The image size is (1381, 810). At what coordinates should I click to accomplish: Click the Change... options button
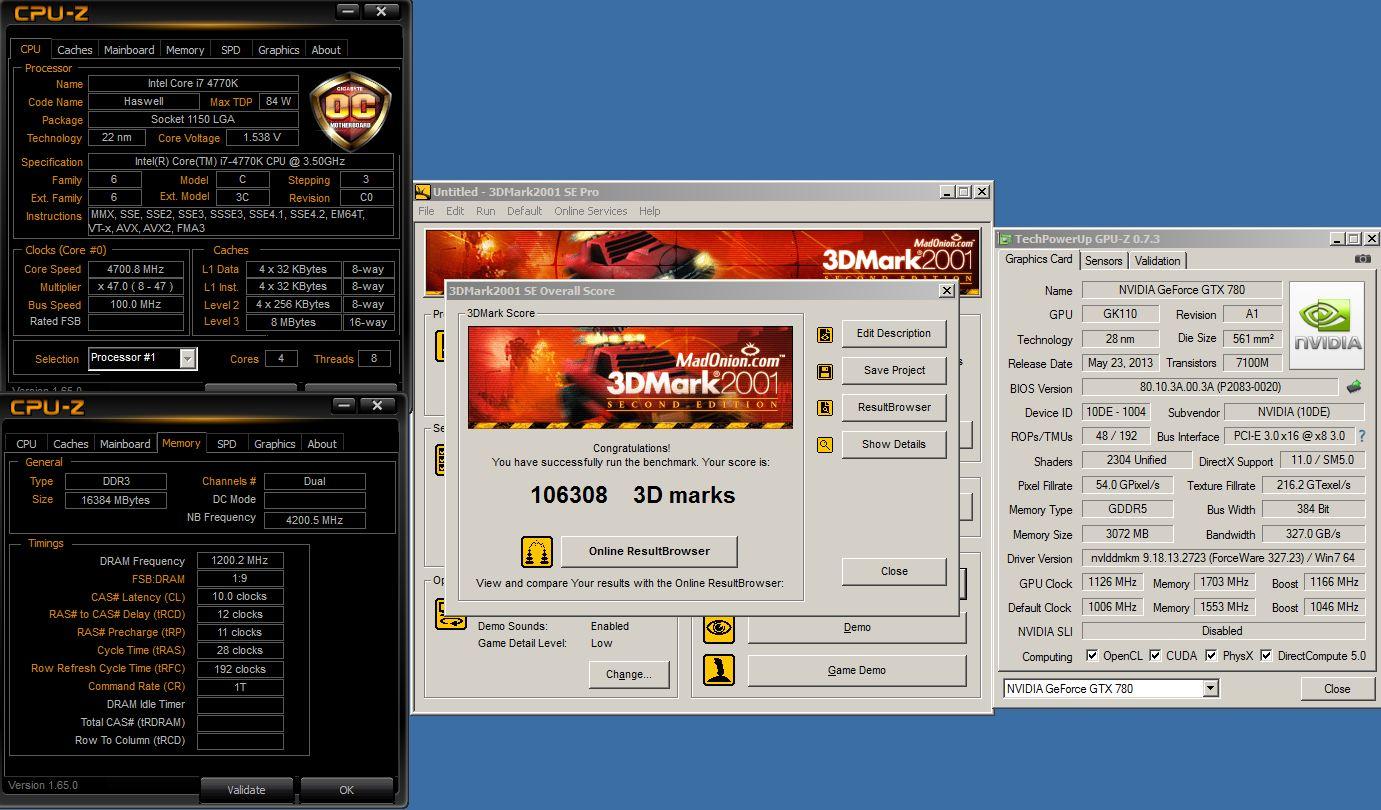click(628, 674)
